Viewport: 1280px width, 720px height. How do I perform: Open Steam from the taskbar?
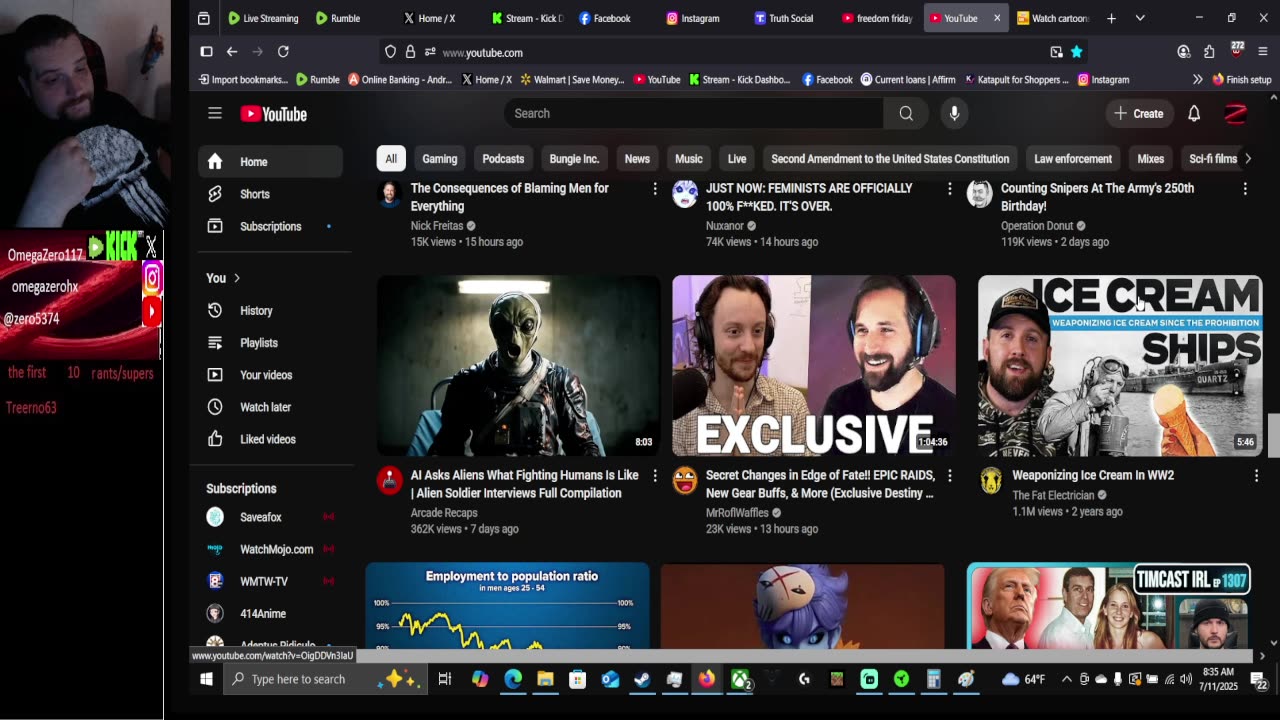(642, 679)
